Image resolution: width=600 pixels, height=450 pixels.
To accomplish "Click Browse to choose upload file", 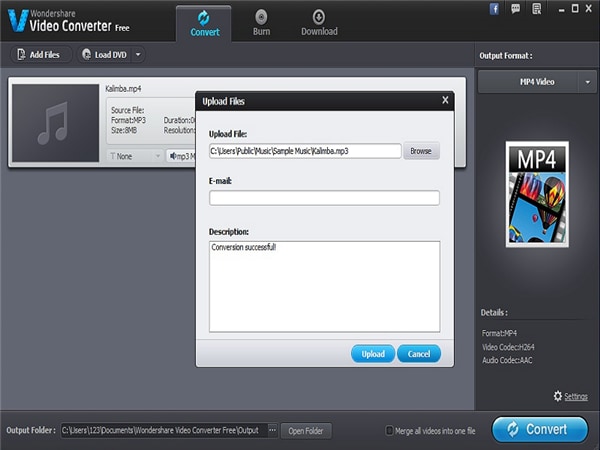I will [421, 151].
